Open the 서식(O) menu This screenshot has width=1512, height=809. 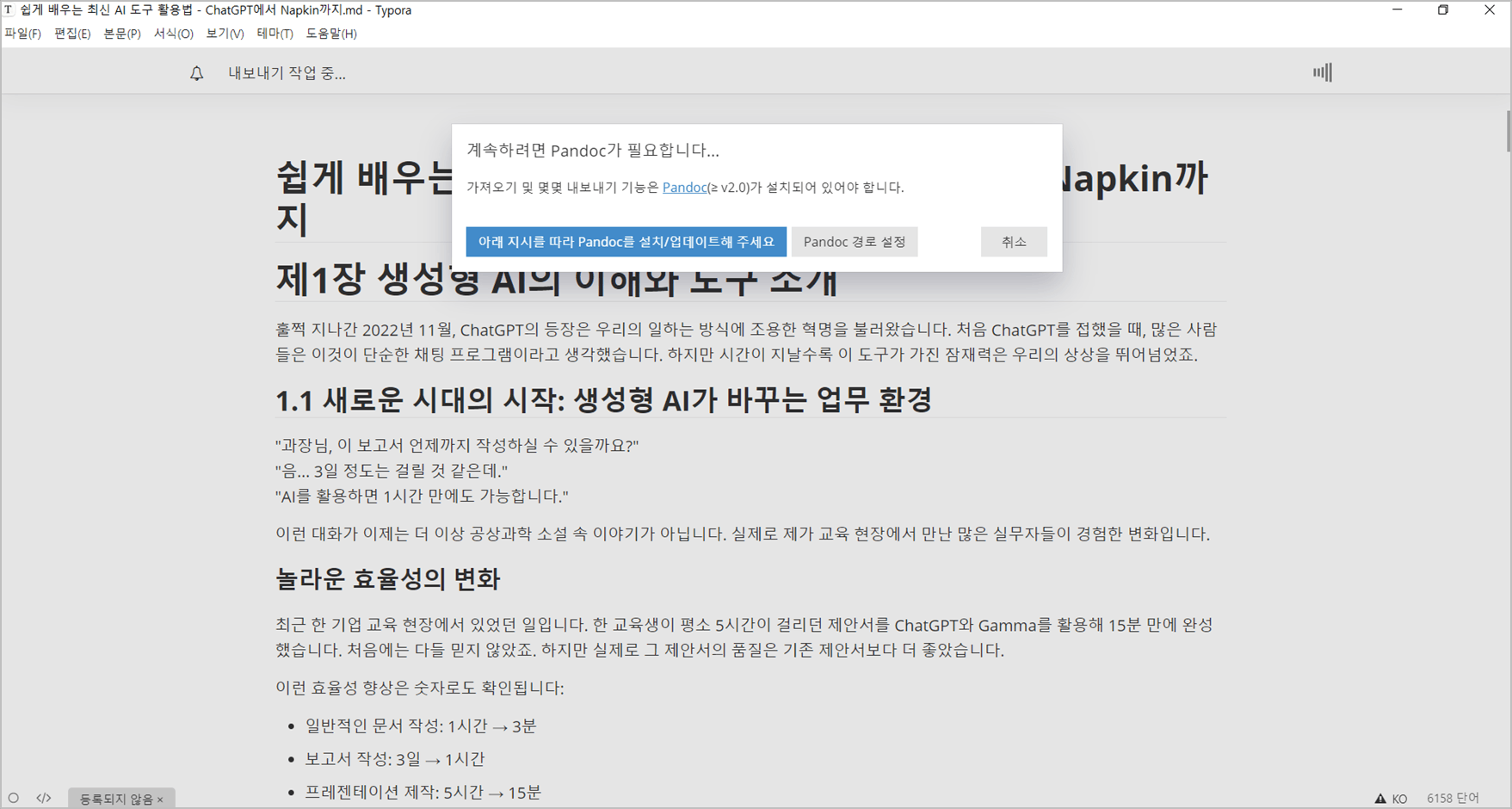click(174, 34)
